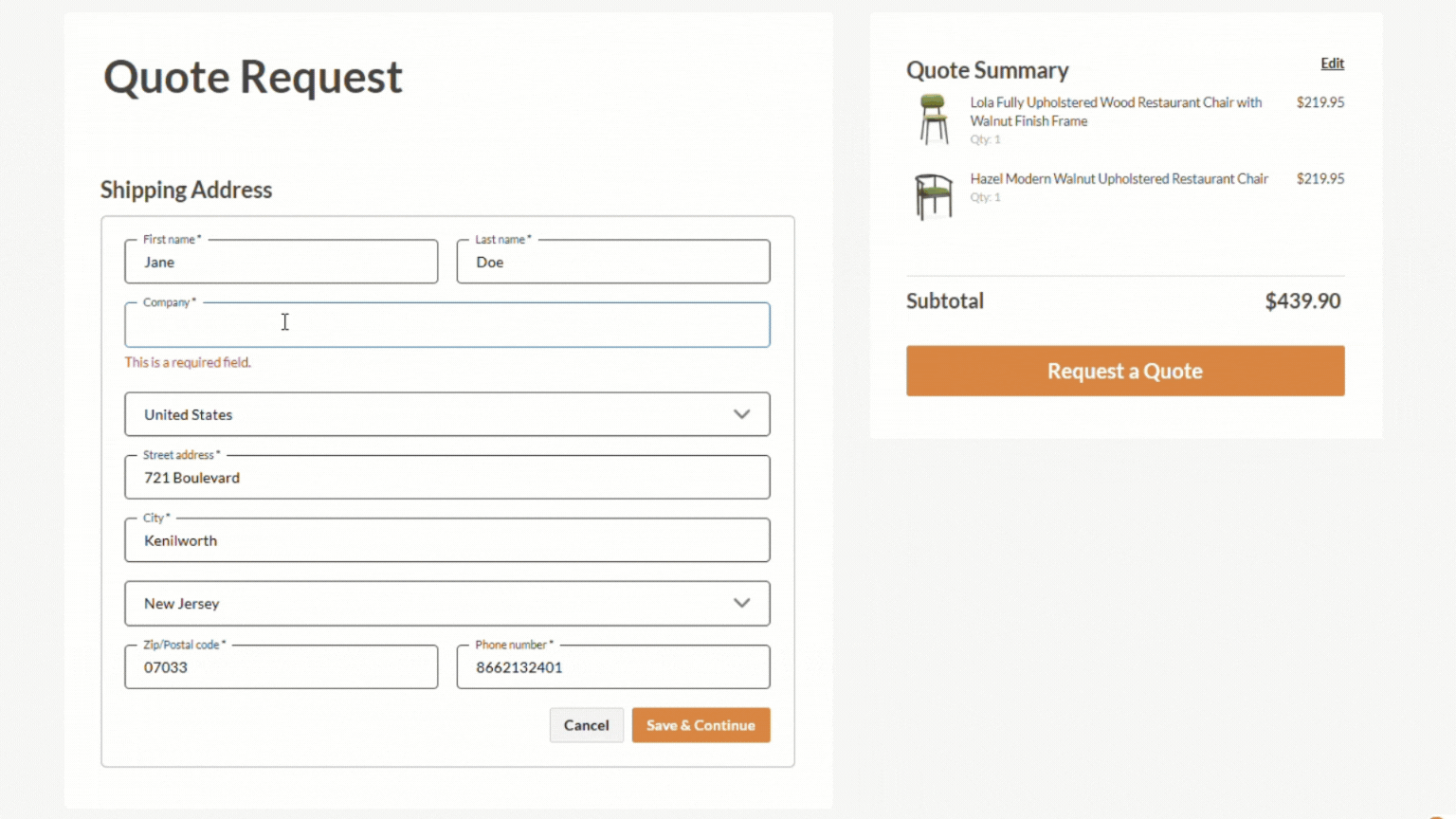1456x819 pixels.
Task: Click the Edit link in Quote Summary
Action: [x=1332, y=63]
